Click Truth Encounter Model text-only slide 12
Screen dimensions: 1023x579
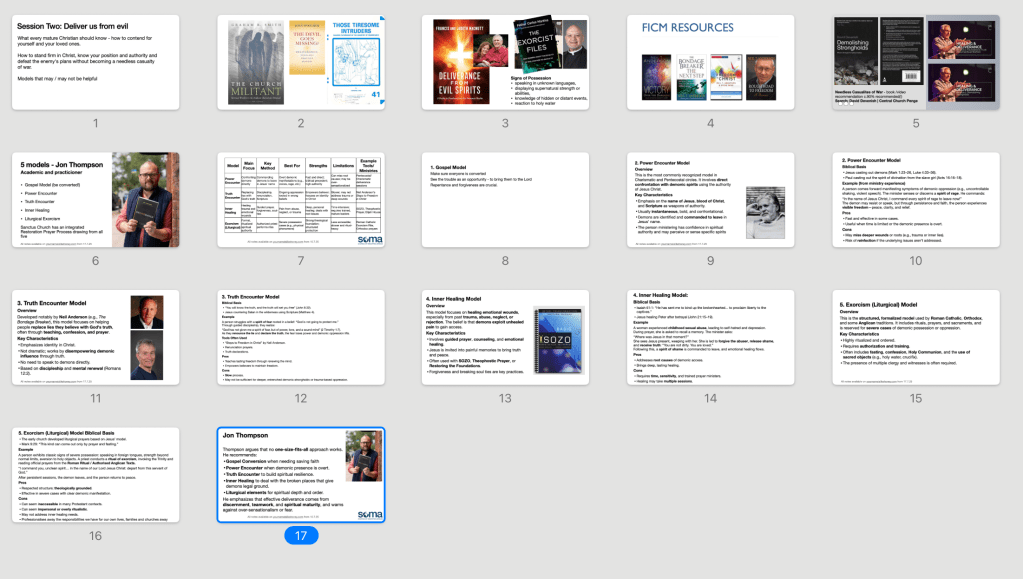click(300, 337)
